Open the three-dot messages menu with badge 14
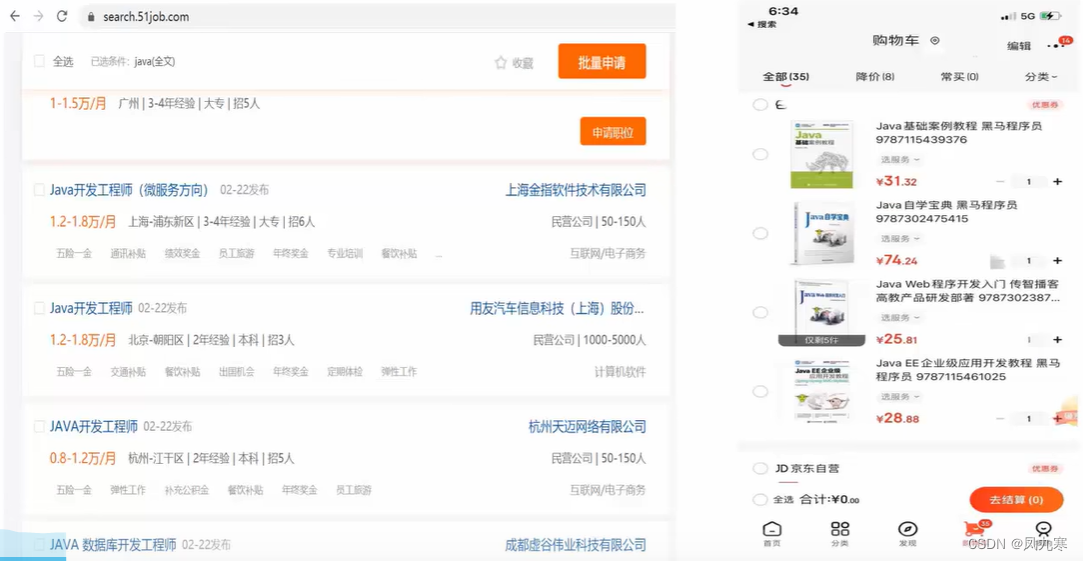This screenshot has width=1083, height=561. point(1058,44)
